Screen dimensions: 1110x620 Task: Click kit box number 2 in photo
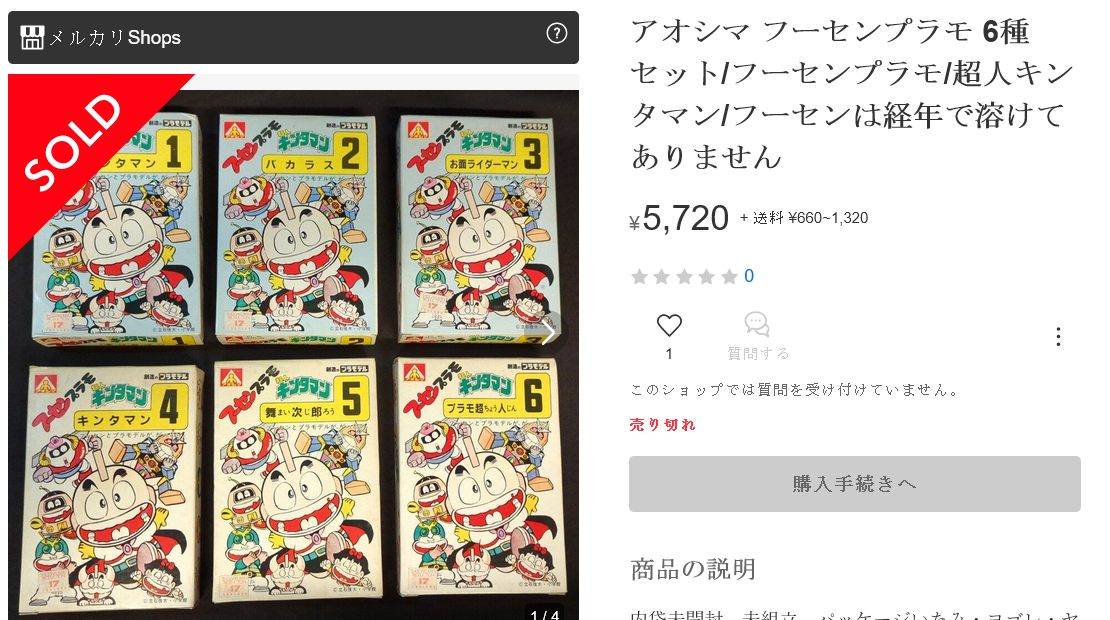297,228
